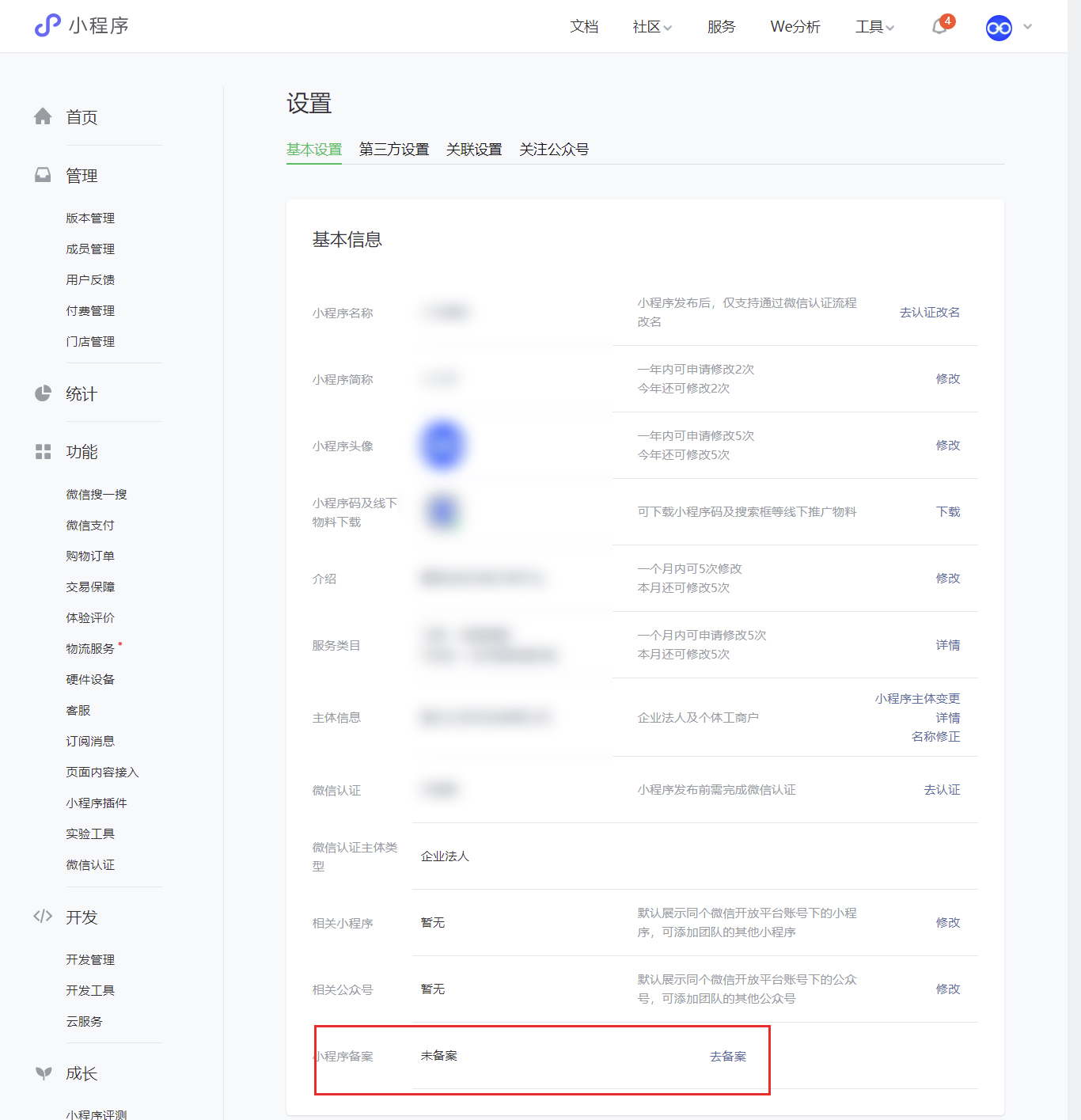The height and width of the screenshot is (1120, 1081).
Task: Click 去备案 to start filing
Action: point(727,1055)
